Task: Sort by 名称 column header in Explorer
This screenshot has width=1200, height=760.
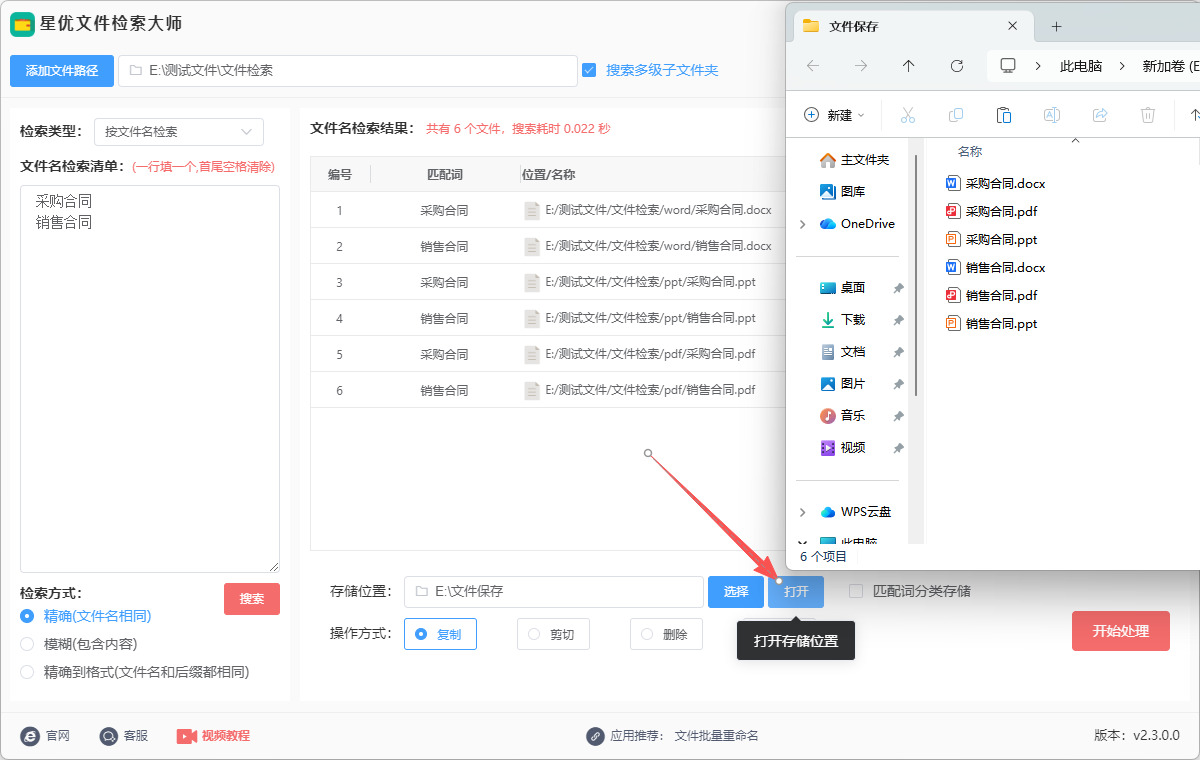Action: pyautogui.click(x=970, y=152)
